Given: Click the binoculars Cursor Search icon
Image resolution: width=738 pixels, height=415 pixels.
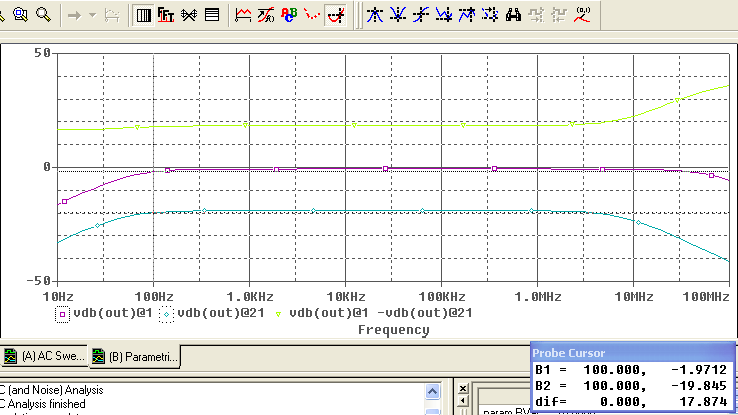Looking at the screenshot, I should coord(513,15).
